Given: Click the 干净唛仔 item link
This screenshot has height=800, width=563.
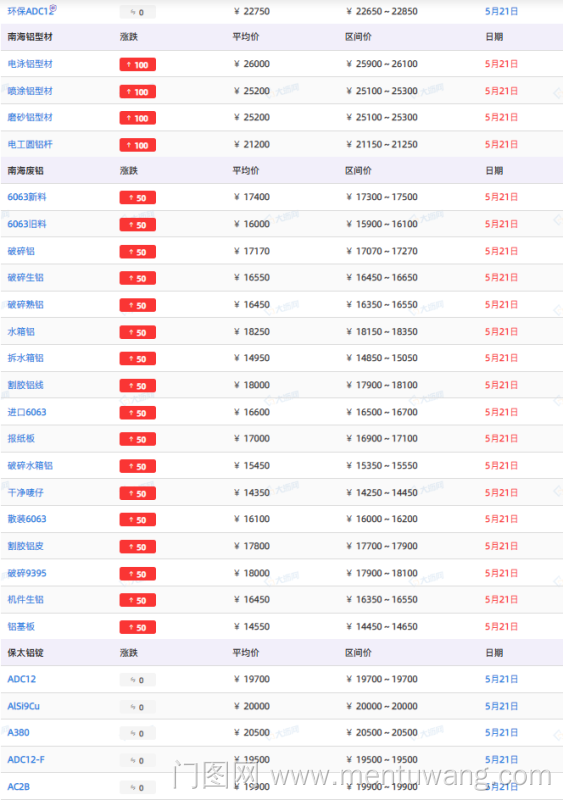Looking at the screenshot, I should point(26,493).
